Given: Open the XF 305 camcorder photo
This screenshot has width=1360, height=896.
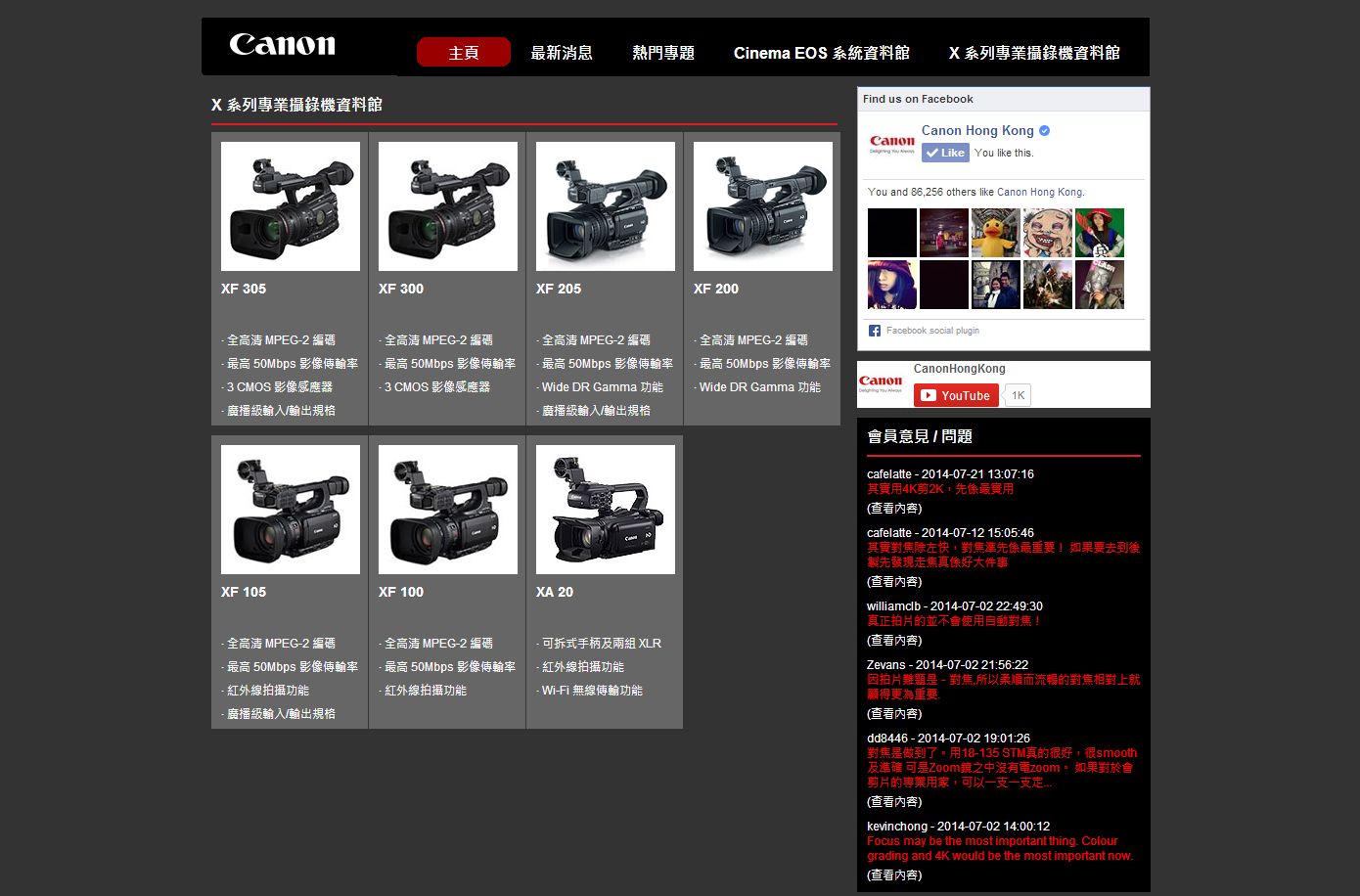Looking at the screenshot, I should click(291, 206).
